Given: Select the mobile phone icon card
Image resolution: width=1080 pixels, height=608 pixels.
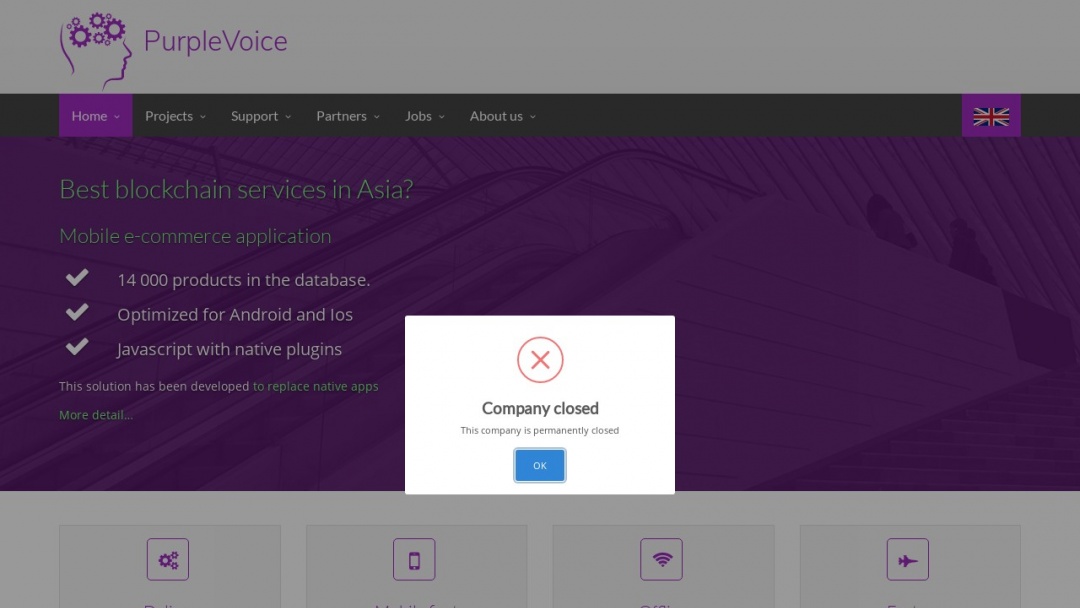Looking at the screenshot, I should click(415, 559).
